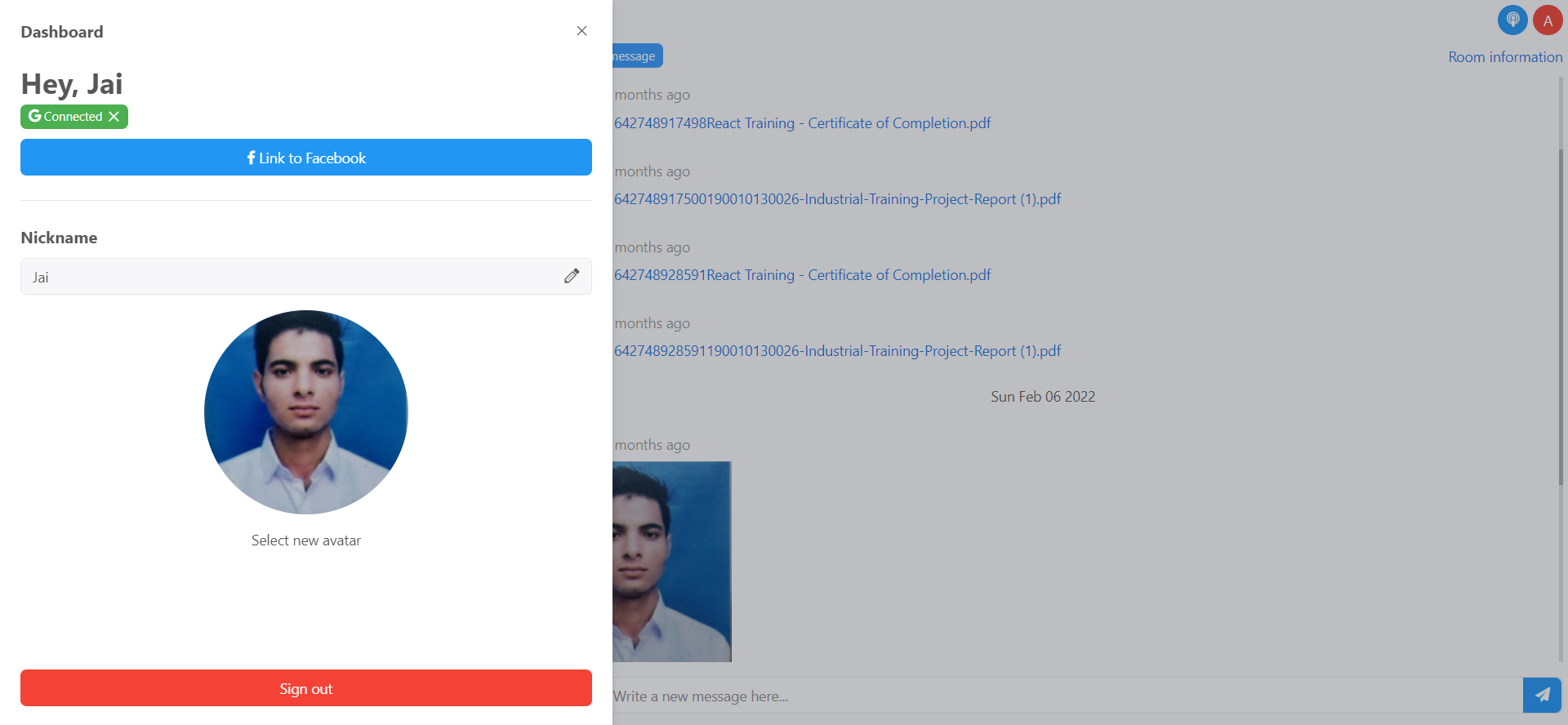Open 642748928591React Training Certificate PDF link

click(802, 275)
